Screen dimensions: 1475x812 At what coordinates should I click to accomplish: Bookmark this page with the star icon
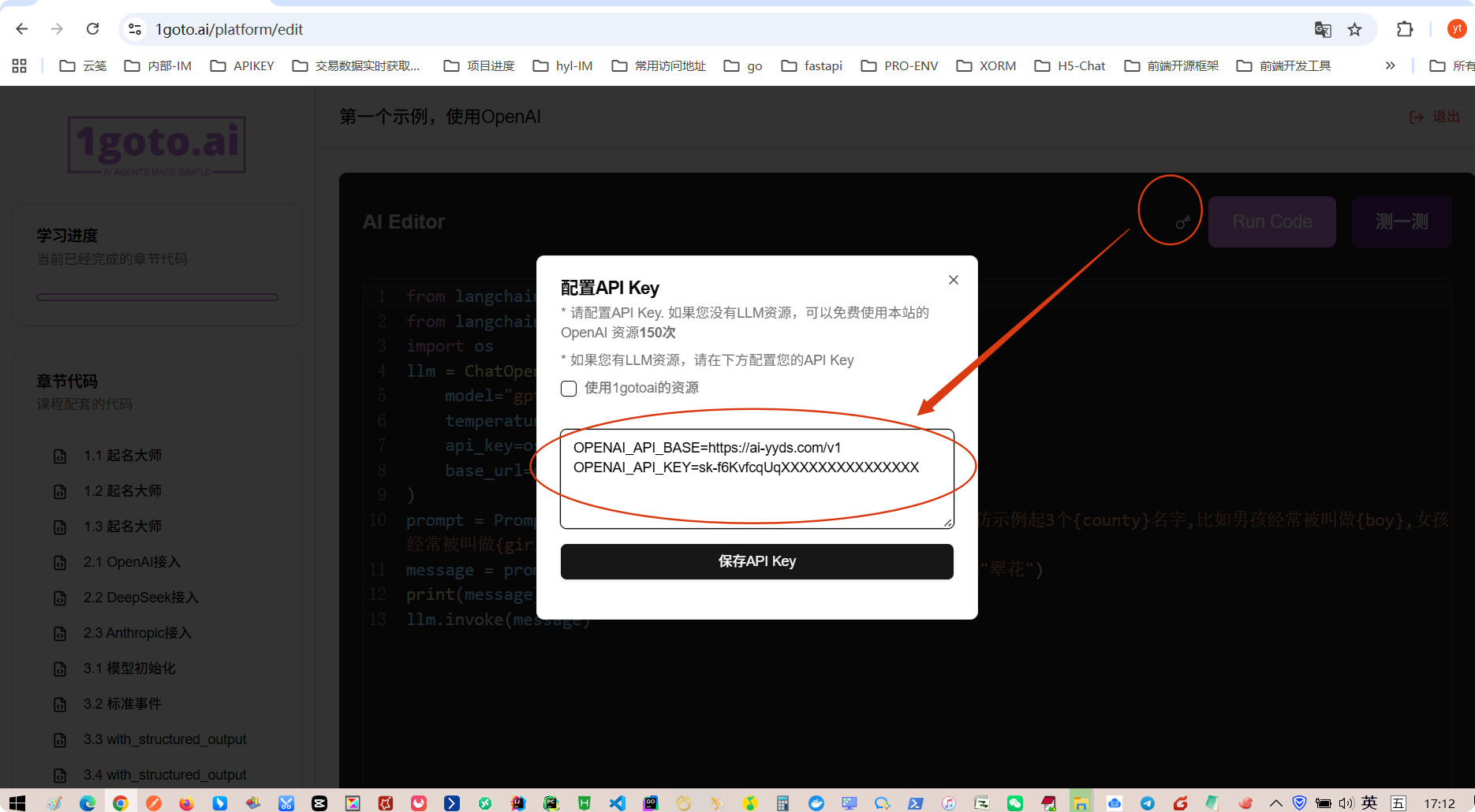[1355, 29]
